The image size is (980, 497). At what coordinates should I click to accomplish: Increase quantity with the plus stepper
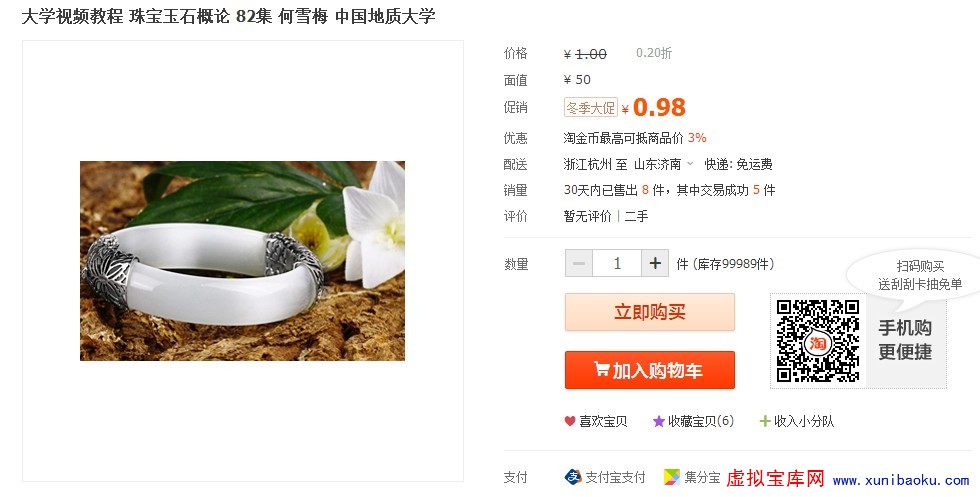(x=655, y=264)
